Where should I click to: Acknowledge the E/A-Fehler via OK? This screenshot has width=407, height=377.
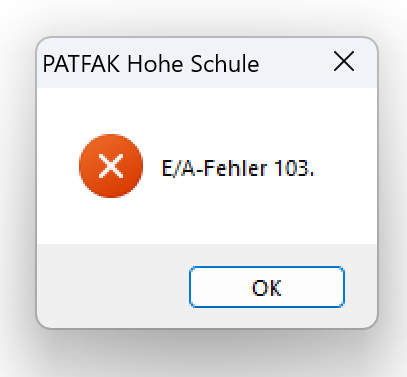267,287
